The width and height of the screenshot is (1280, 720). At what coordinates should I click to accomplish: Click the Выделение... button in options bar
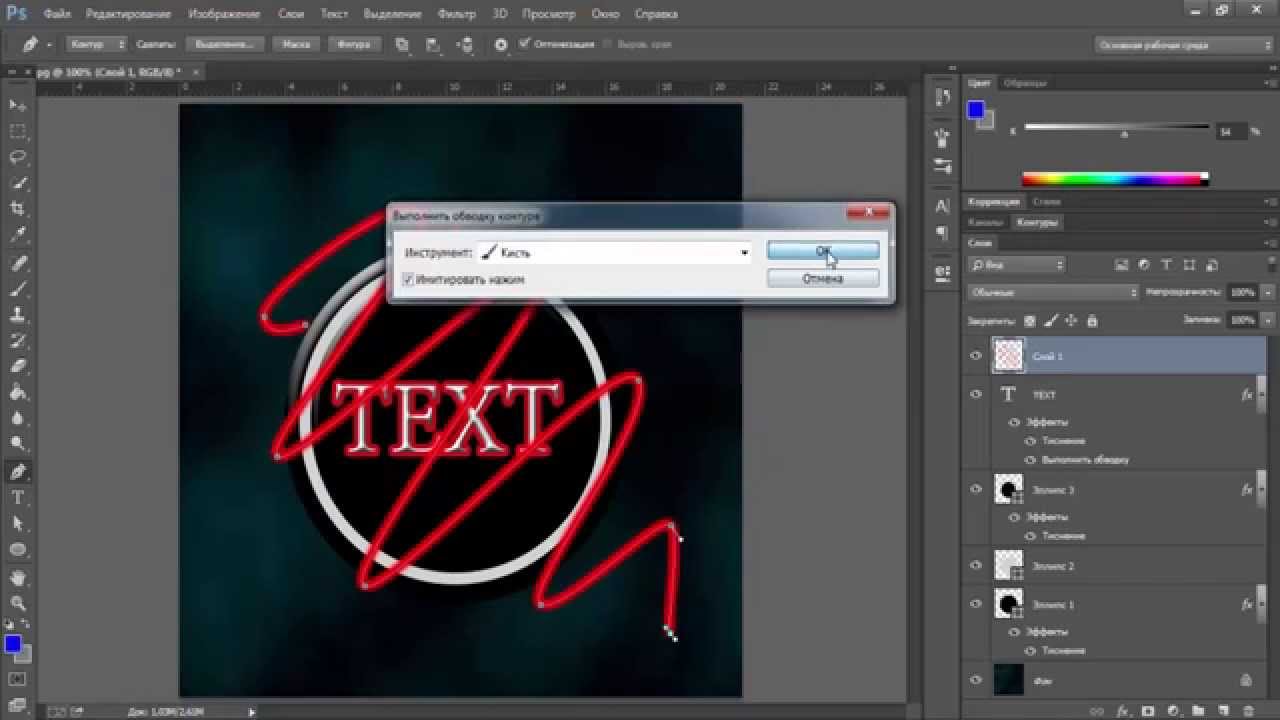pos(224,45)
